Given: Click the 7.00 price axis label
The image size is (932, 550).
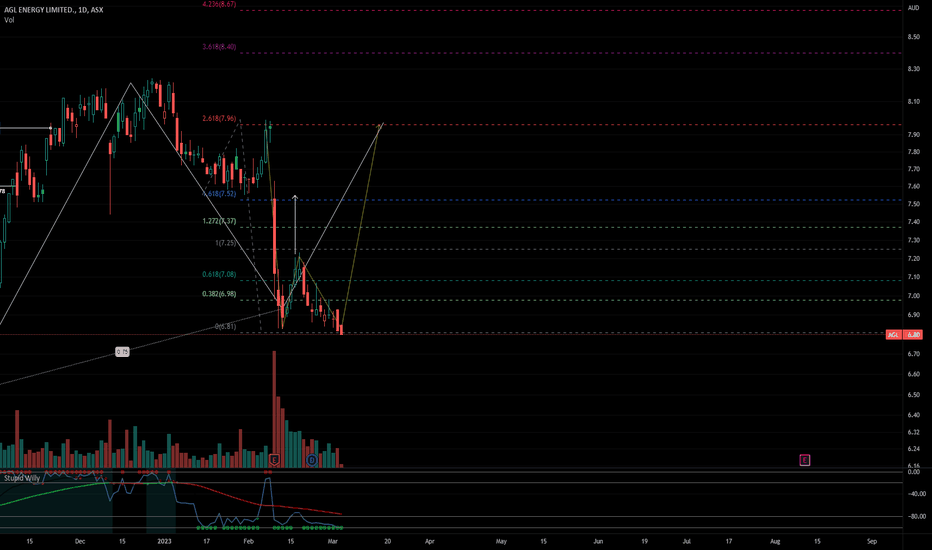Looking at the screenshot, I should pyautogui.click(x=914, y=296).
